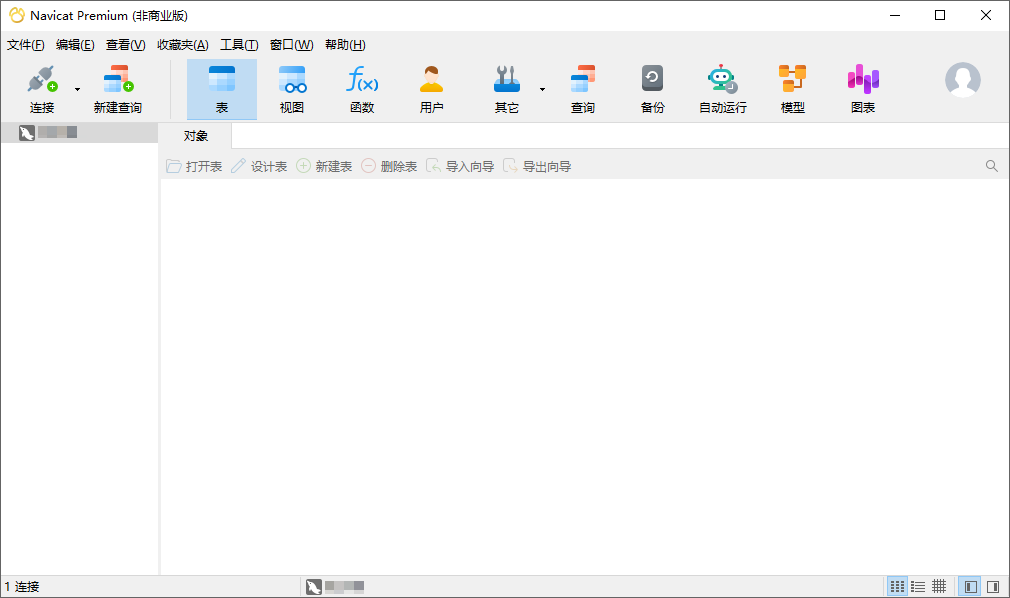
Task: Switch to detail grid view in status bar
Action: pos(939,586)
